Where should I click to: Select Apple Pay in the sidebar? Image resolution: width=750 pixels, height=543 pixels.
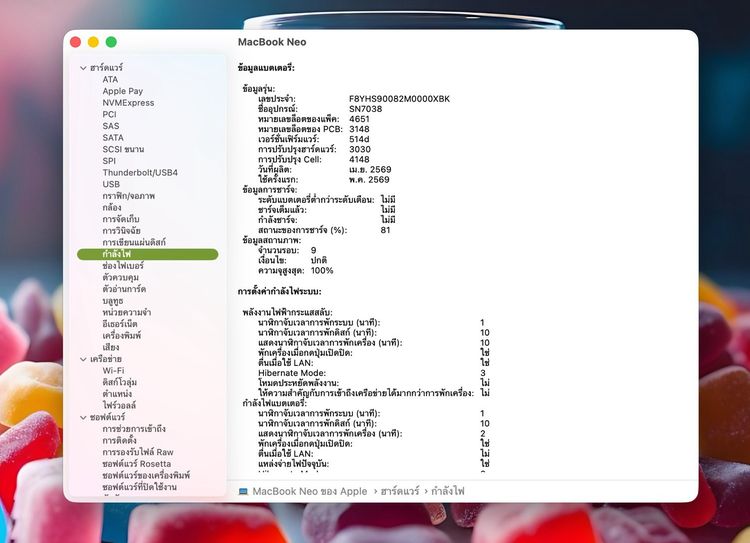(x=122, y=91)
